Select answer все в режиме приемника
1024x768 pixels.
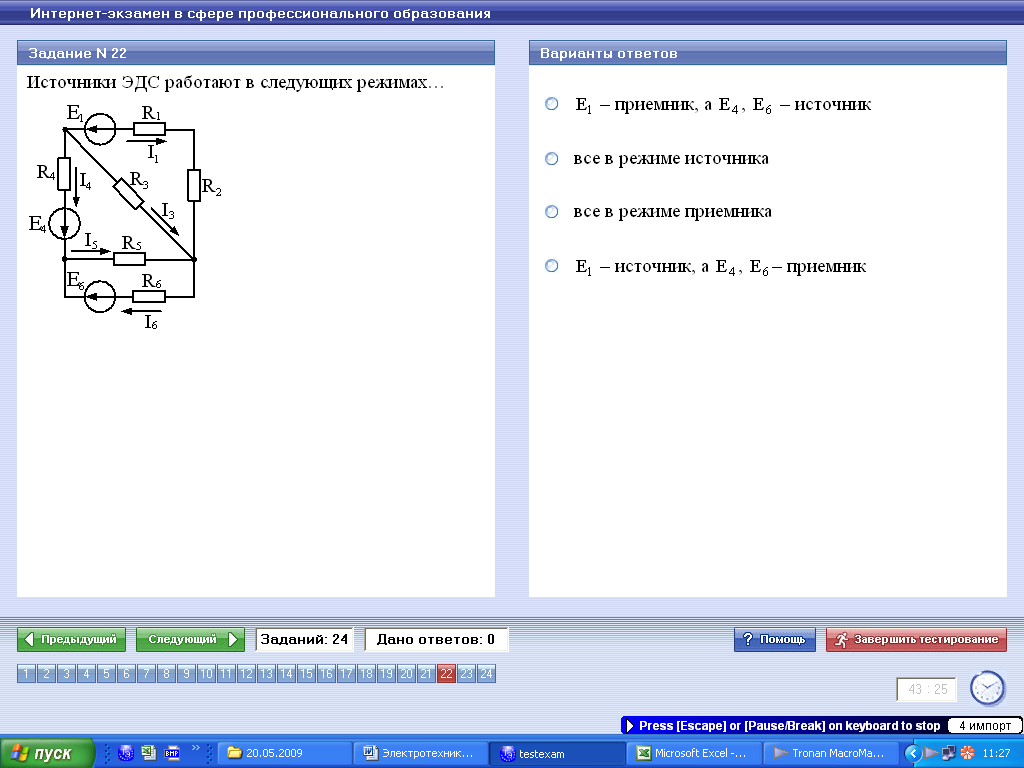click(x=552, y=212)
